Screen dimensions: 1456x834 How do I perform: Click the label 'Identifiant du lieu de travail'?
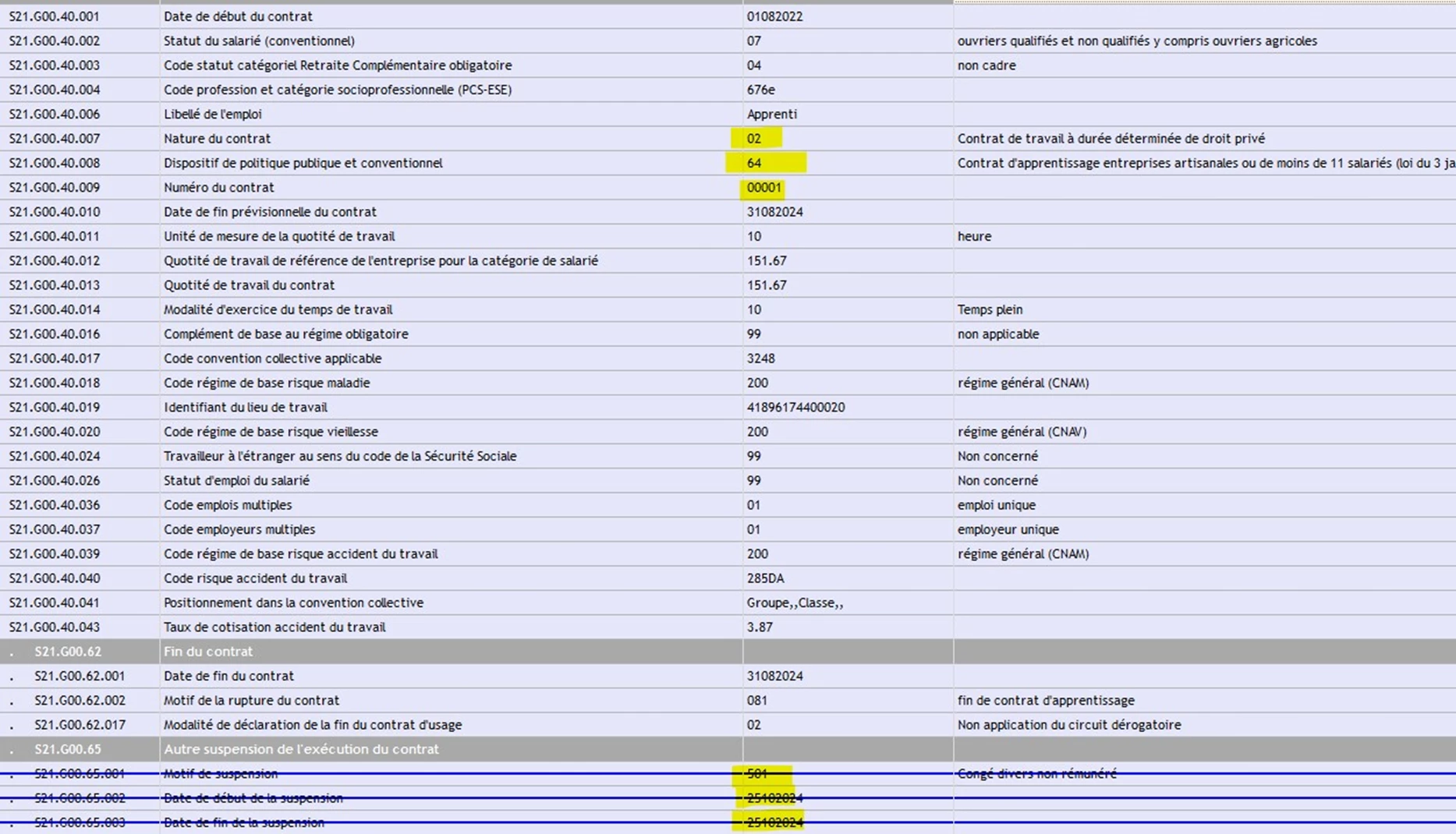245,407
